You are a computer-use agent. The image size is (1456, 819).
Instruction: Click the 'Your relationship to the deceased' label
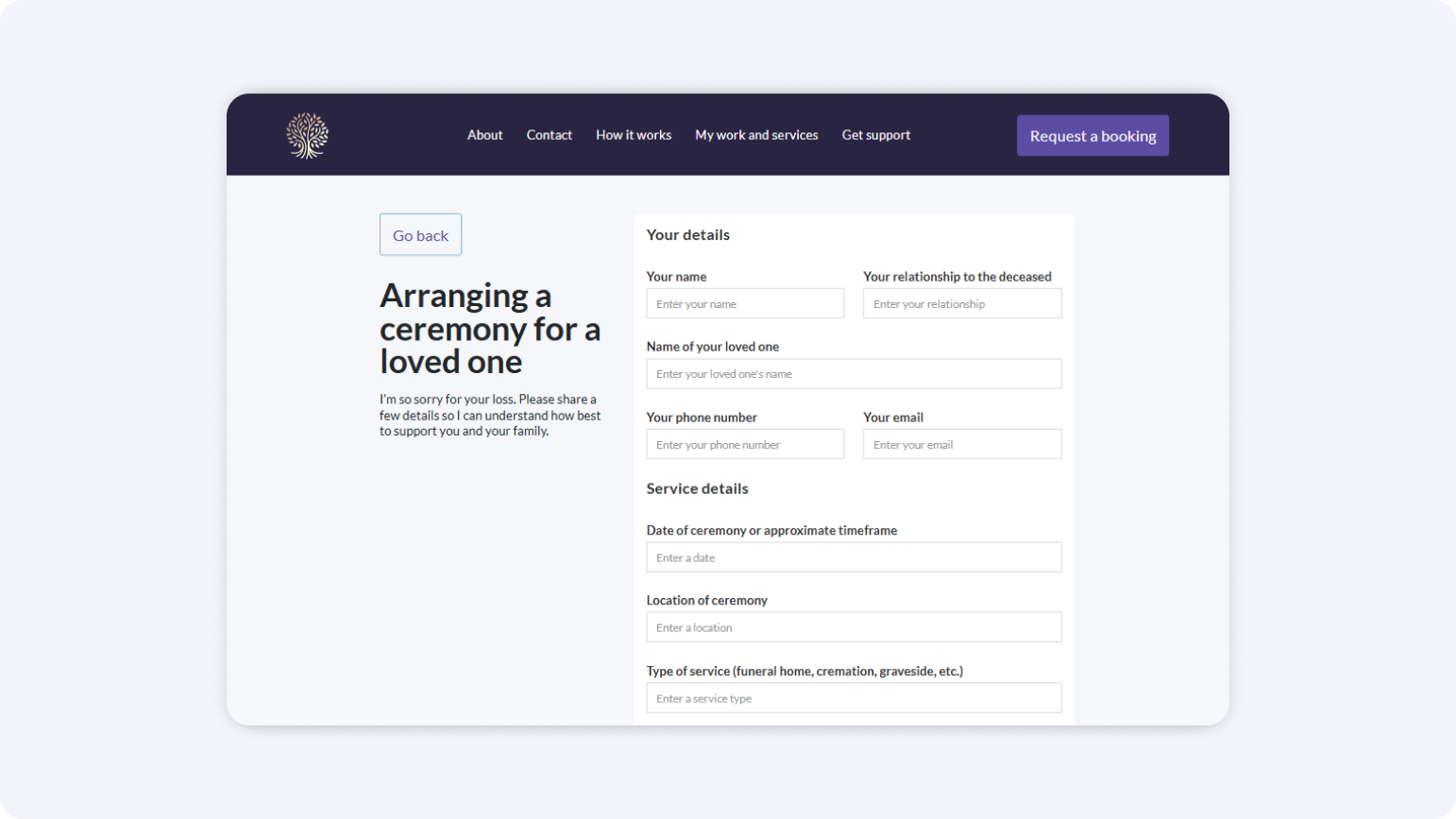click(x=957, y=277)
